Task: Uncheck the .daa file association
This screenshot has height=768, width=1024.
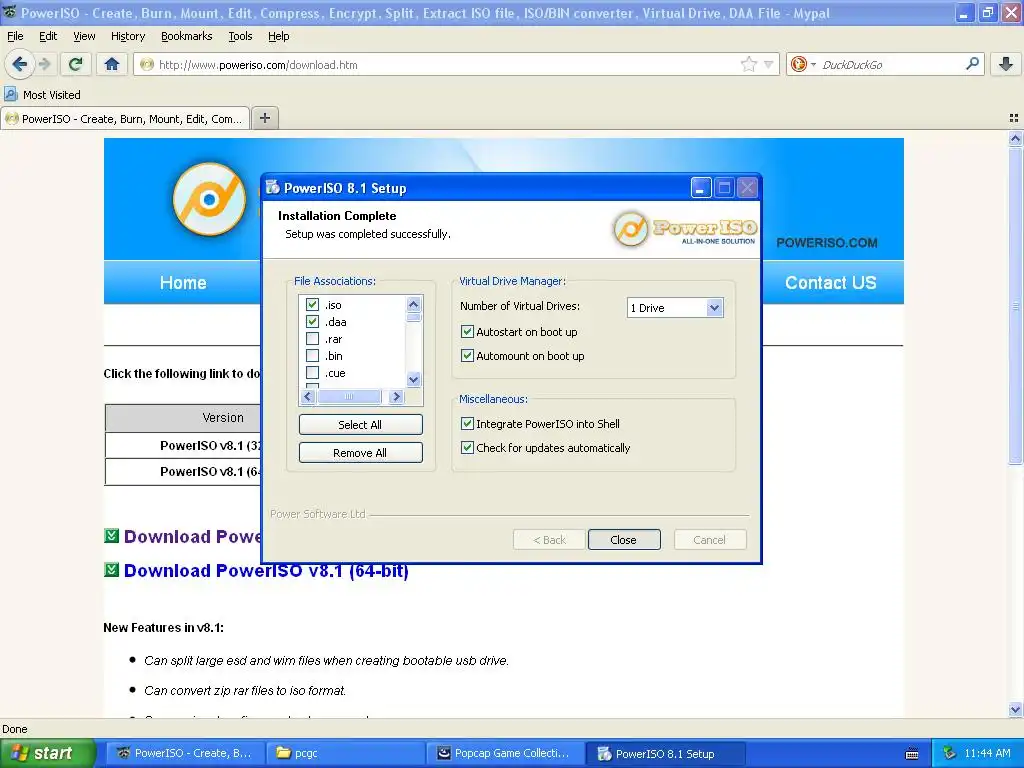Action: click(x=312, y=322)
